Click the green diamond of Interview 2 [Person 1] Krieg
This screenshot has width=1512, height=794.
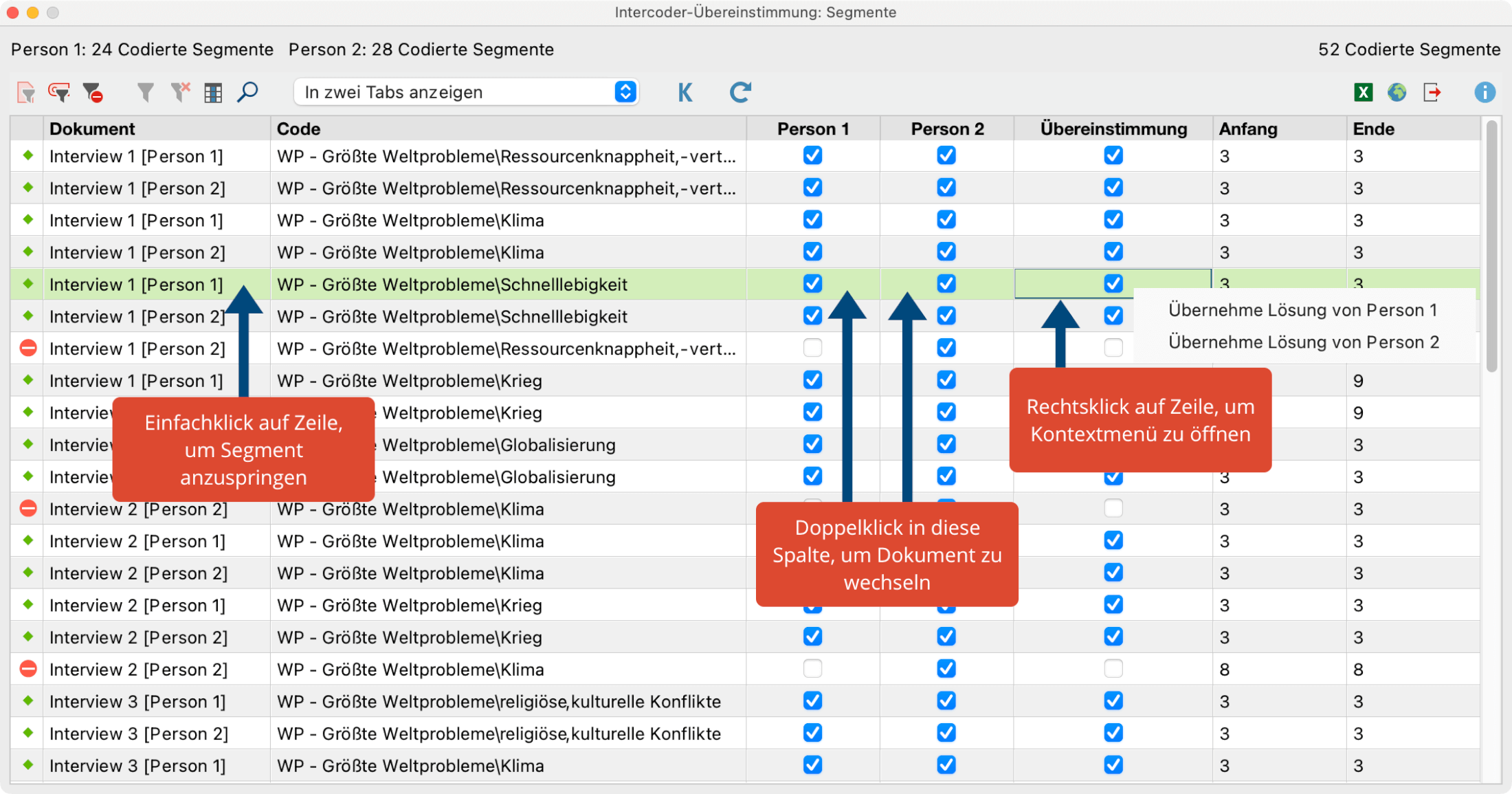coord(28,604)
